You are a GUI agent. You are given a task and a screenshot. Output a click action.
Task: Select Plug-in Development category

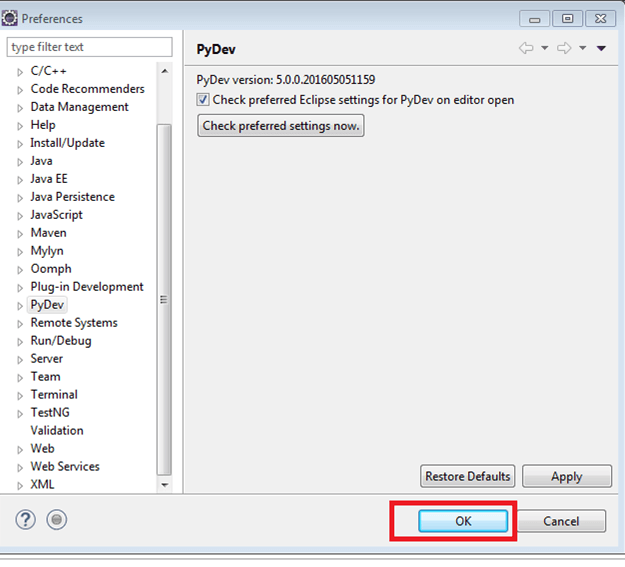coord(87,287)
